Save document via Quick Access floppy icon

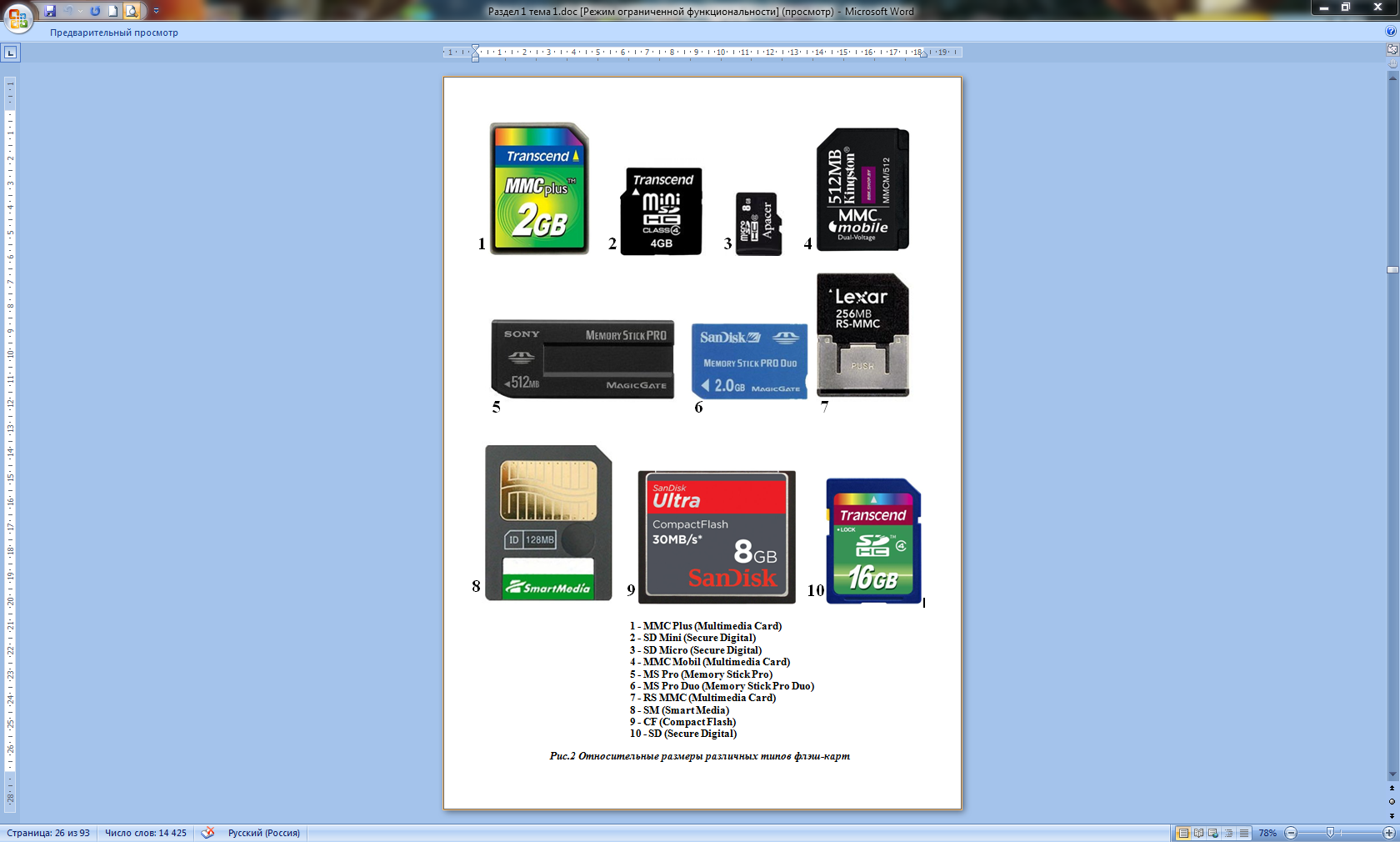50,11
